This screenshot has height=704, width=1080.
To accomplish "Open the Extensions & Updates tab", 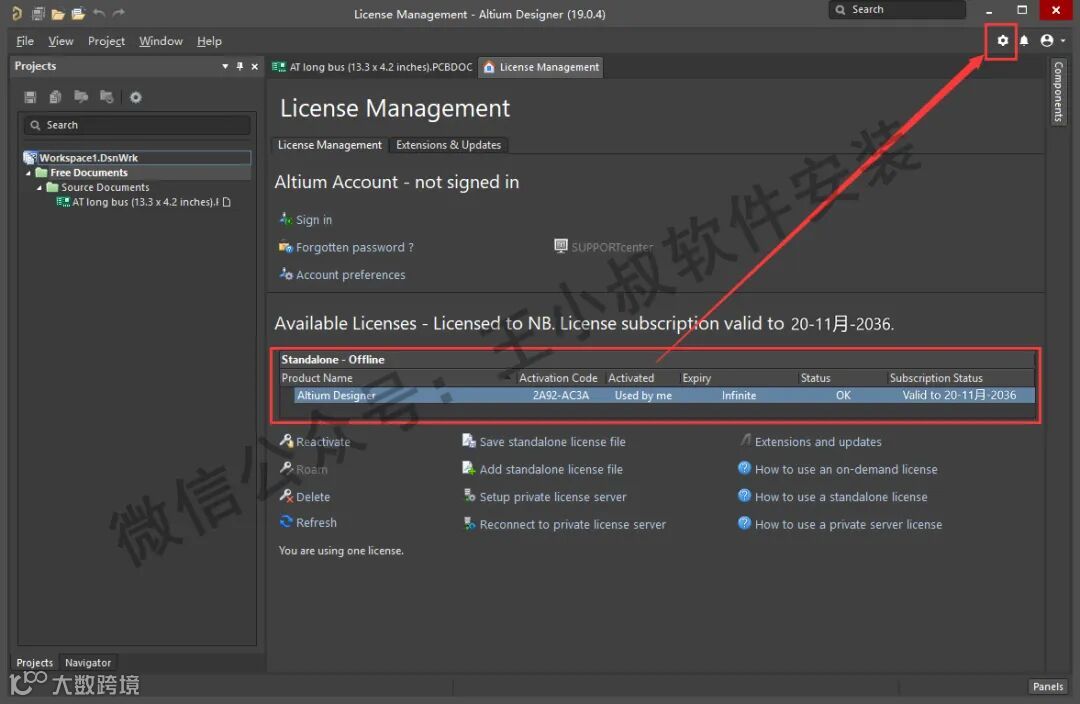I will (x=448, y=145).
